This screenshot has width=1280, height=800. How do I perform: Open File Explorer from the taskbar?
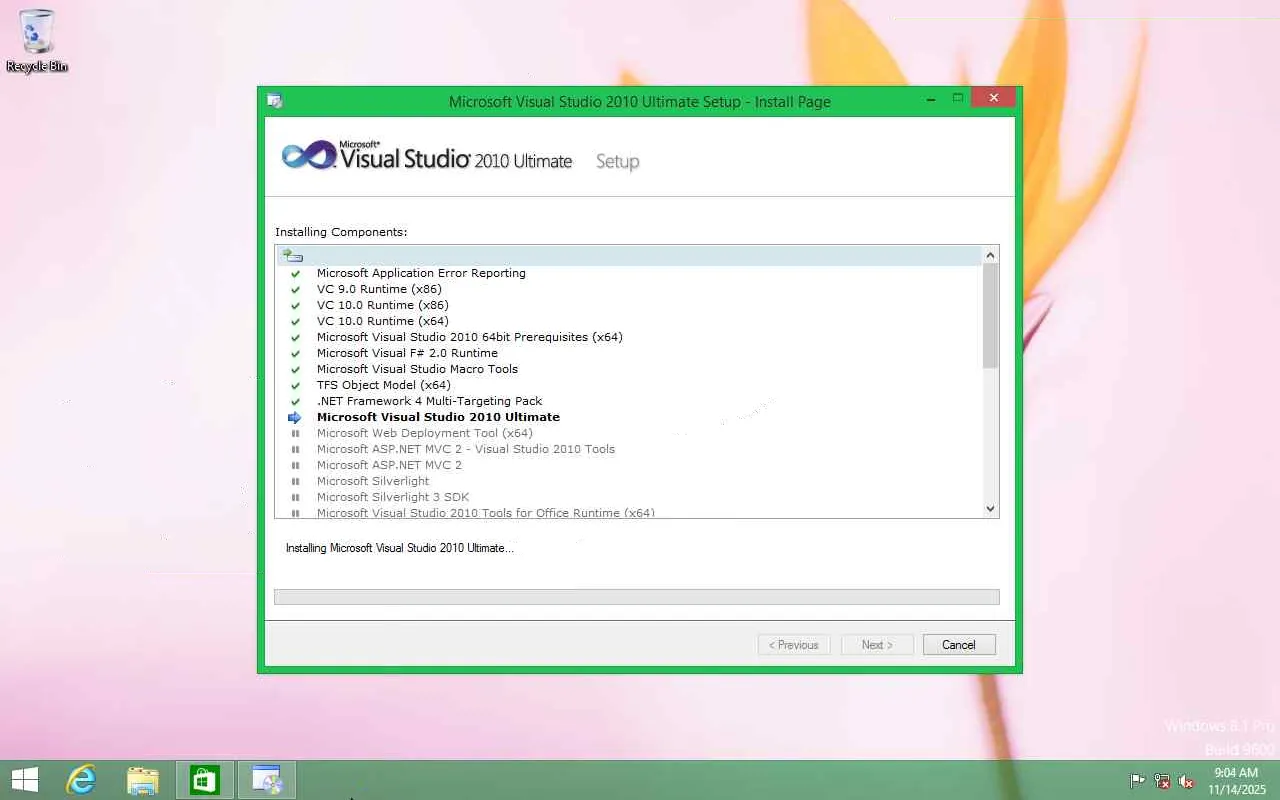[x=143, y=780]
